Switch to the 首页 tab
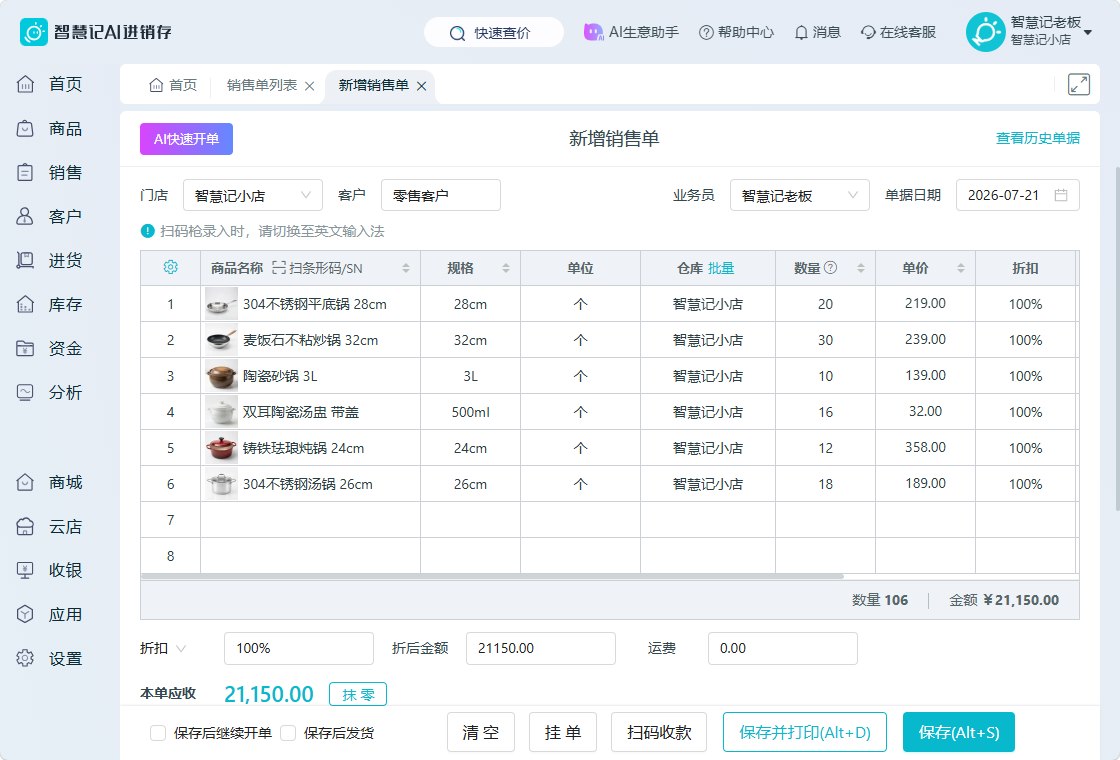The width and height of the screenshot is (1120, 760). pyautogui.click(x=172, y=85)
